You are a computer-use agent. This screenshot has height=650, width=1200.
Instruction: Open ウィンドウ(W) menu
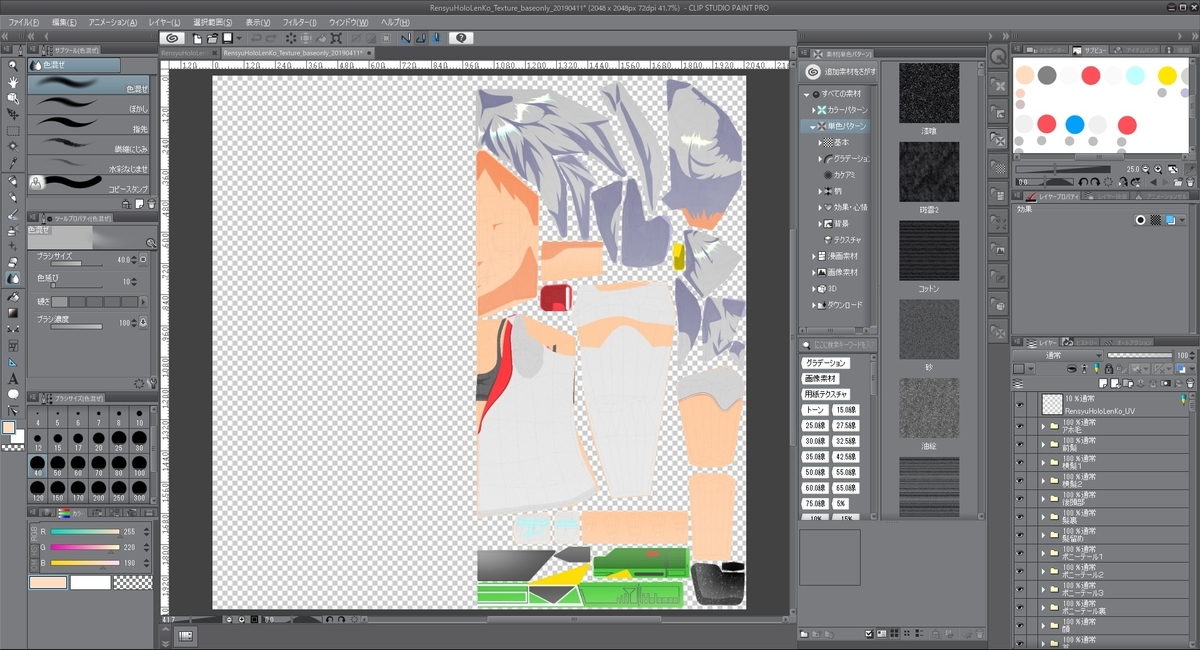tap(349, 22)
